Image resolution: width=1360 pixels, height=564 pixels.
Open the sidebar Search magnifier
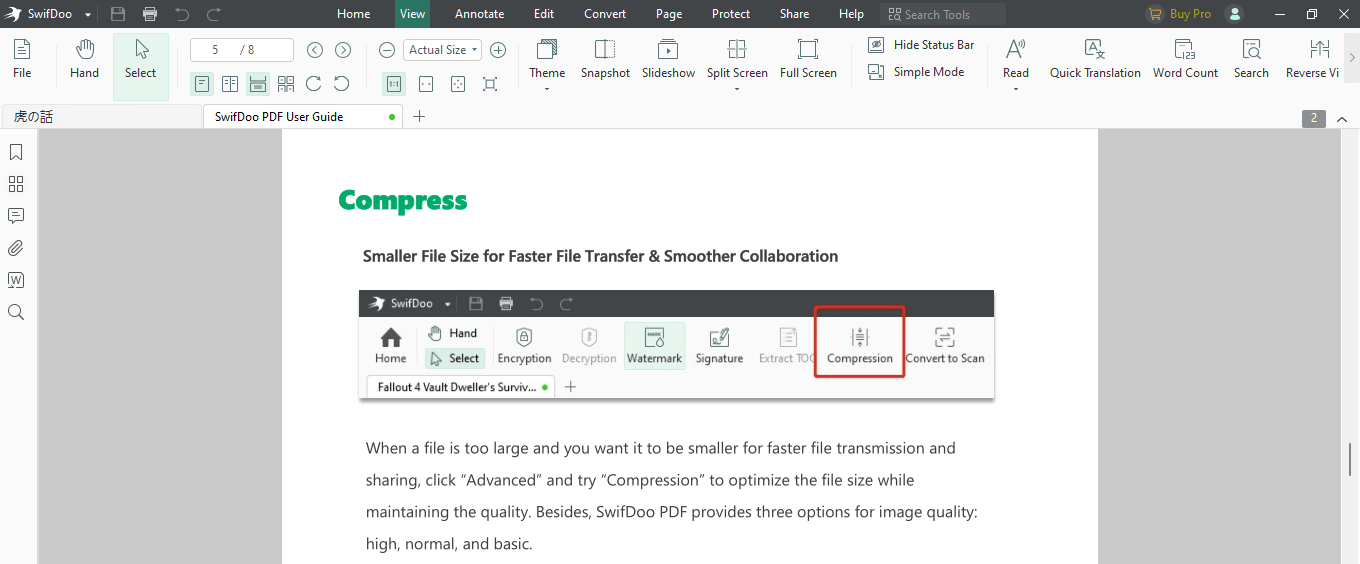[16, 312]
